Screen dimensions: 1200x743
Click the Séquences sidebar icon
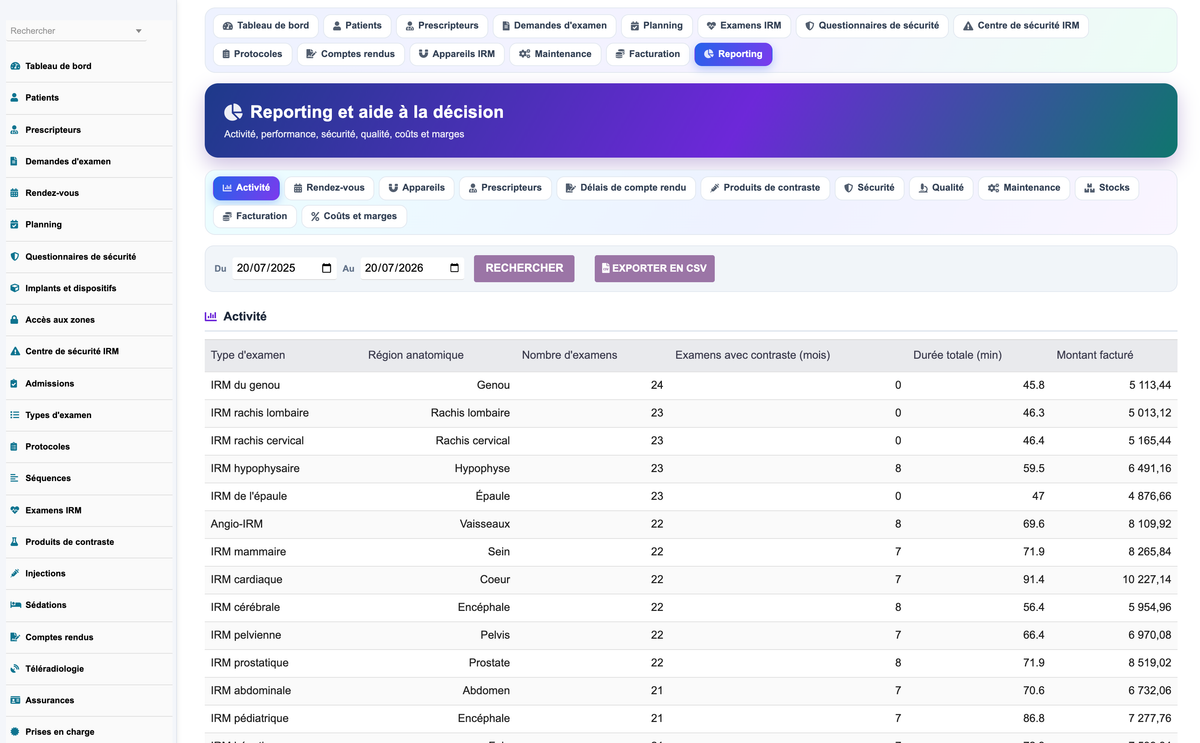15,478
